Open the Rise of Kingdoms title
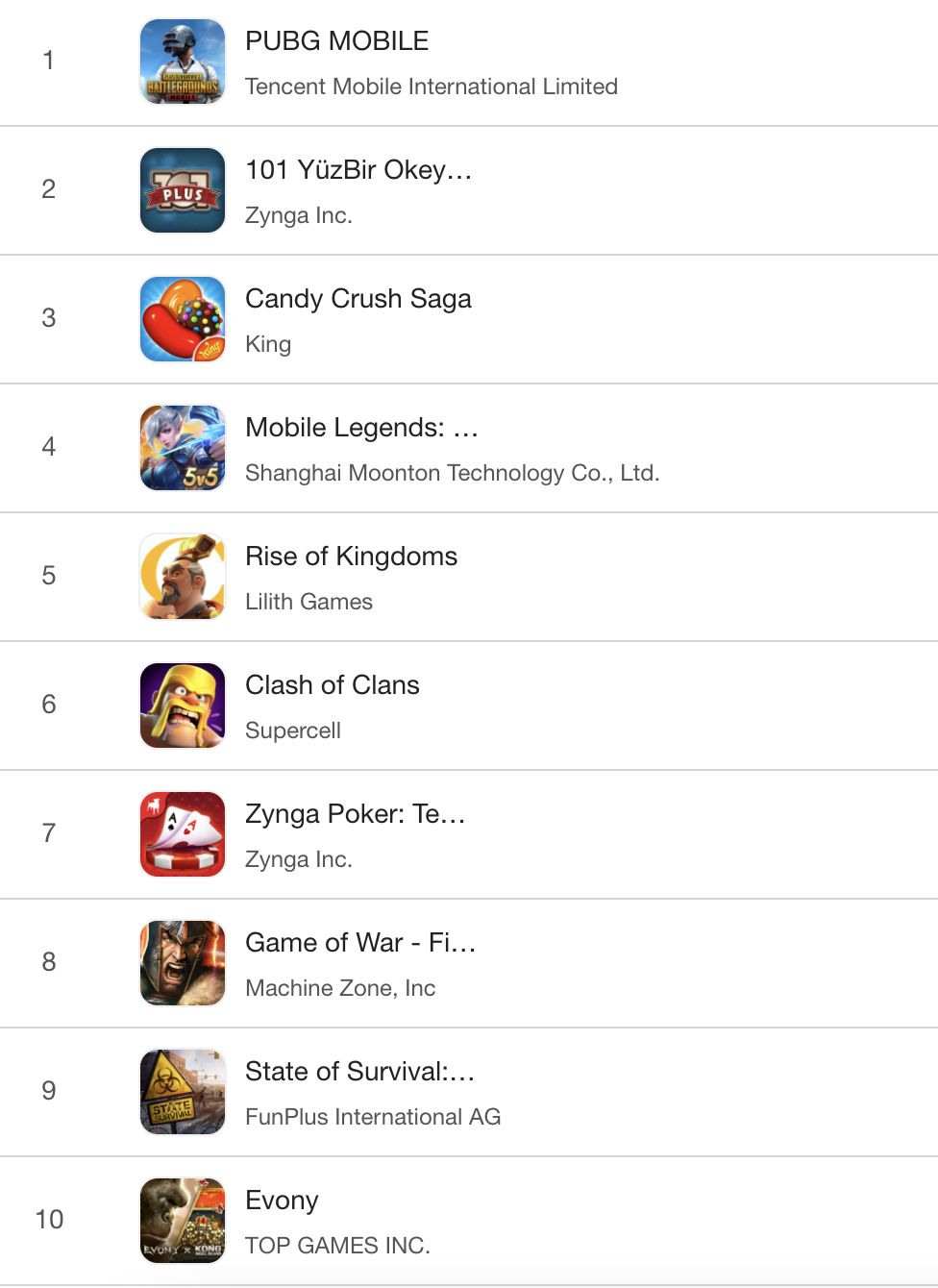Screen dimensions: 938x1288 pos(351,557)
